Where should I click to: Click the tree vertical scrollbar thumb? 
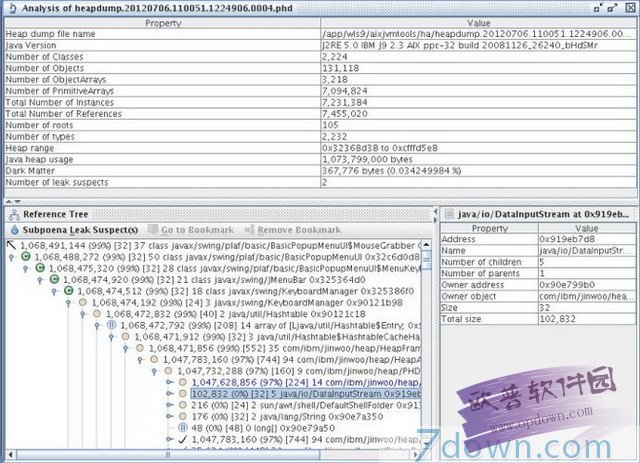pyautogui.click(x=427, y=260)
